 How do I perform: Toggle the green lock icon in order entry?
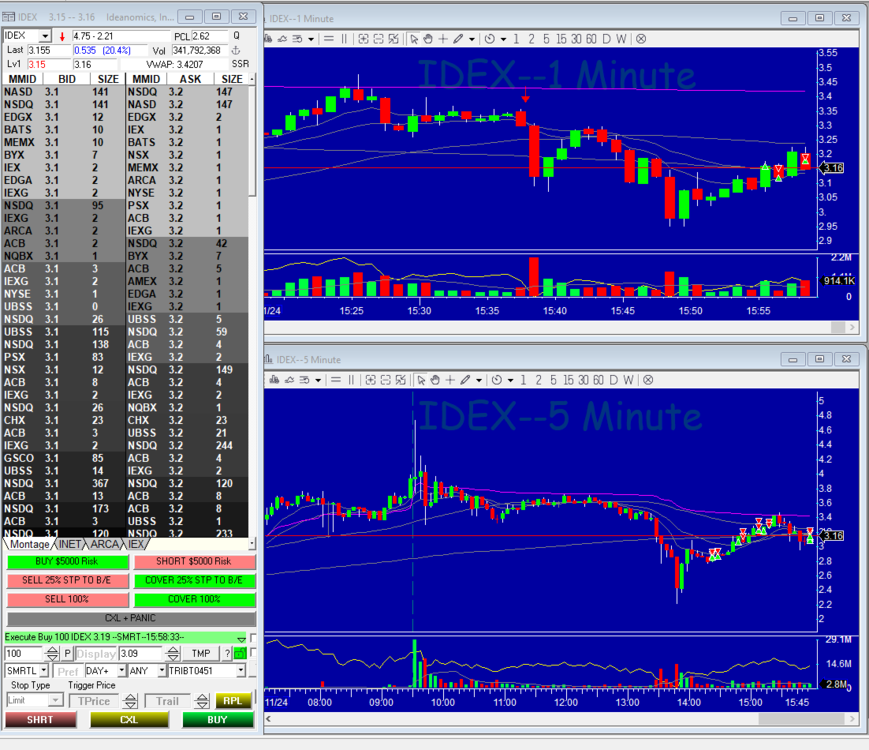(x=240, y=654)
